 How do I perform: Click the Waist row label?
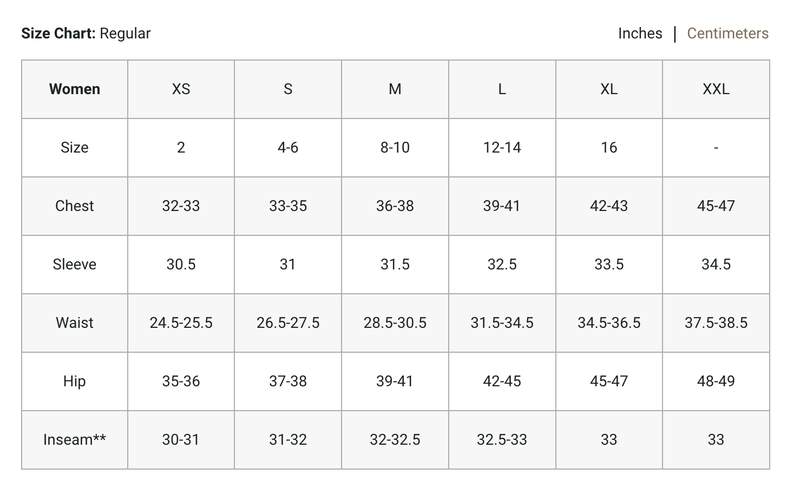pyautogui.click(x=75, y=323)
